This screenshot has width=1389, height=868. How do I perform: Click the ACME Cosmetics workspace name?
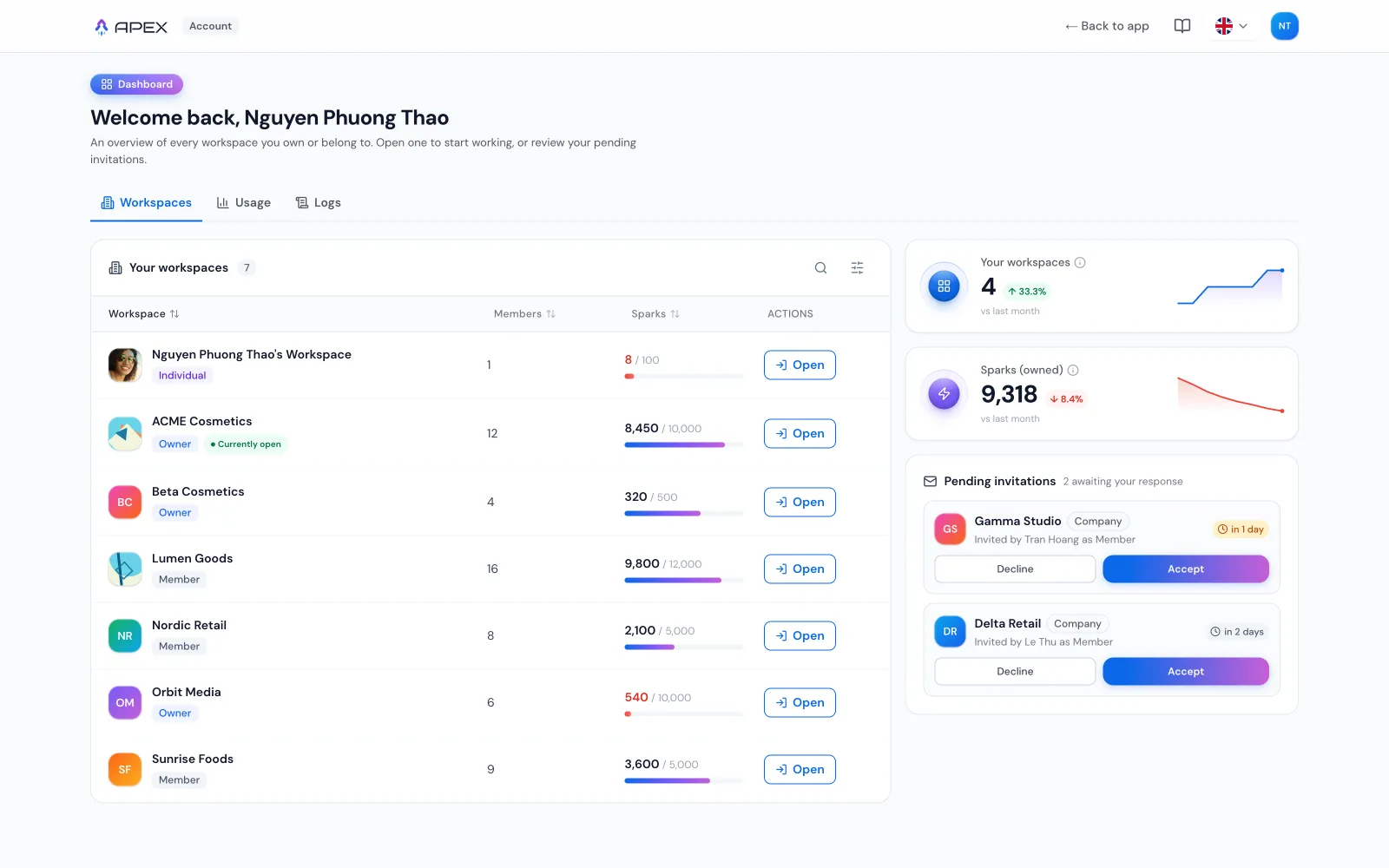pos(201,421)
